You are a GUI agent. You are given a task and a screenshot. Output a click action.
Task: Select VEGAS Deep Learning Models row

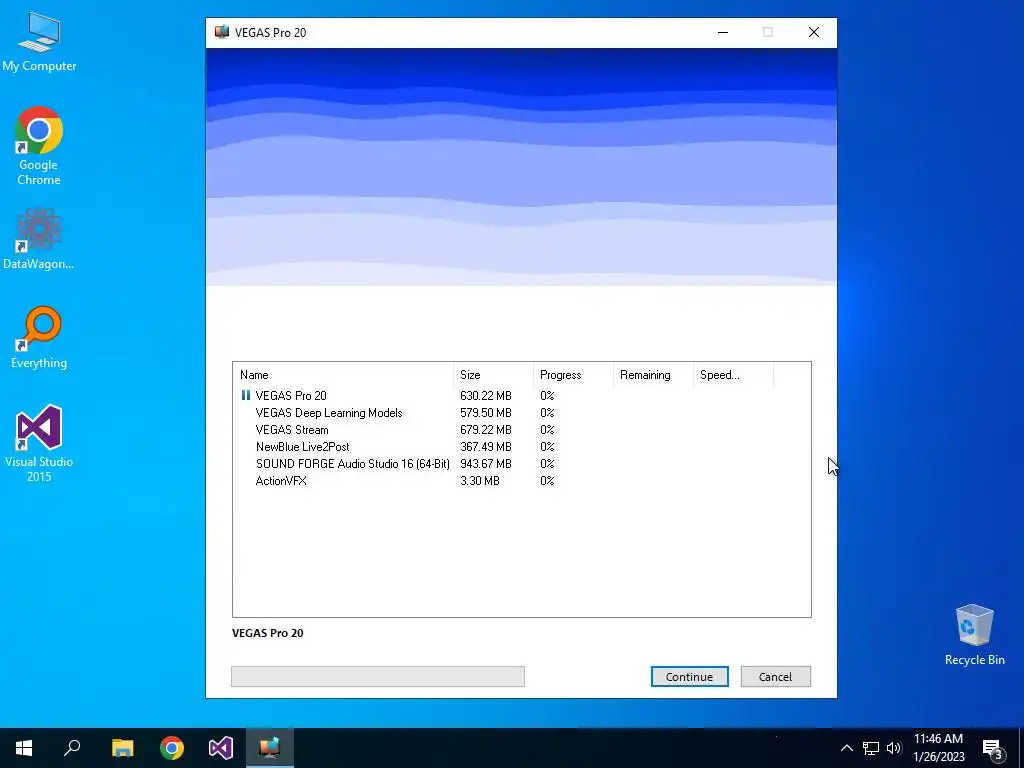pos(521,413)
